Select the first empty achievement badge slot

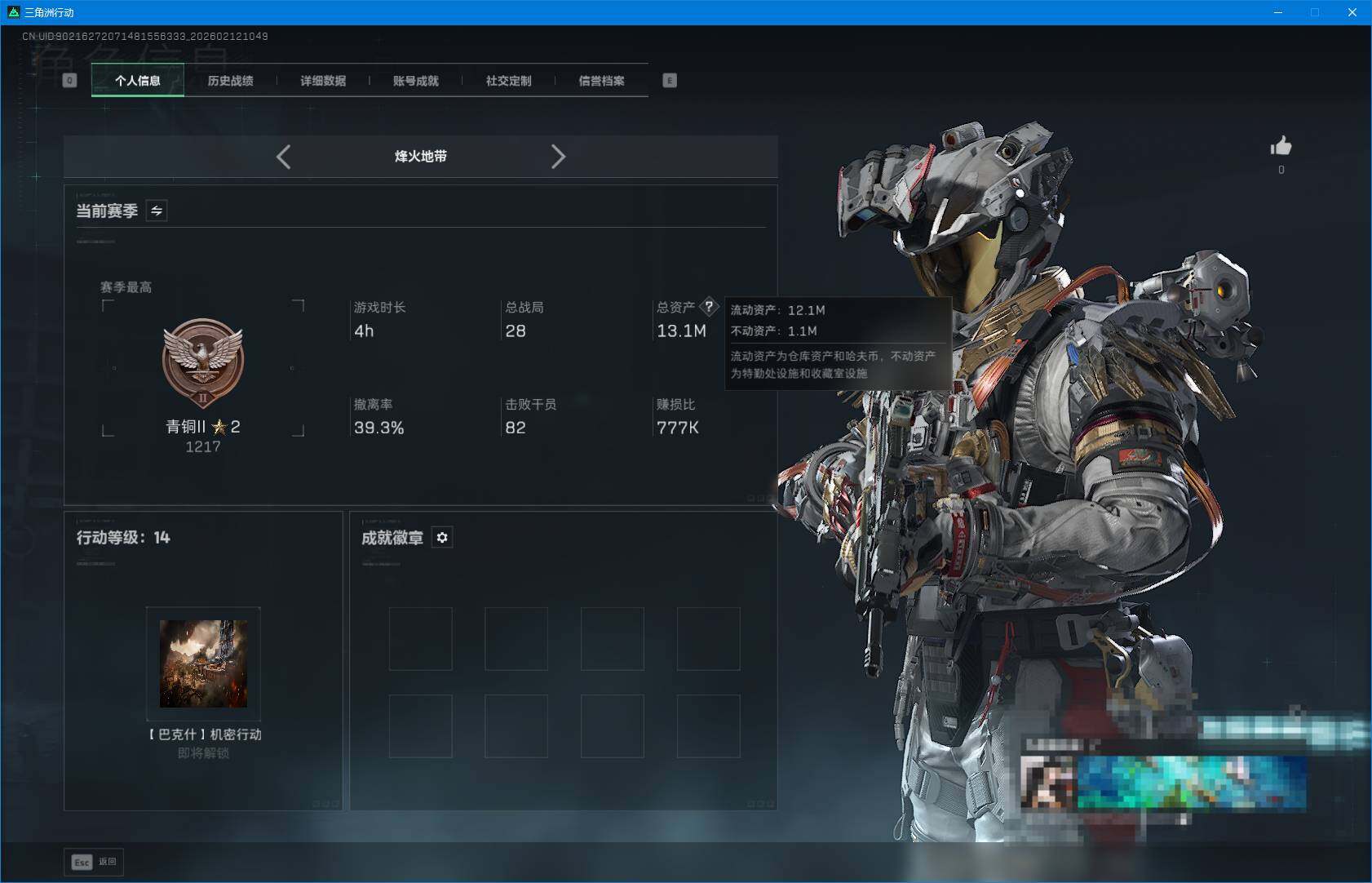(x=421, y=639)
